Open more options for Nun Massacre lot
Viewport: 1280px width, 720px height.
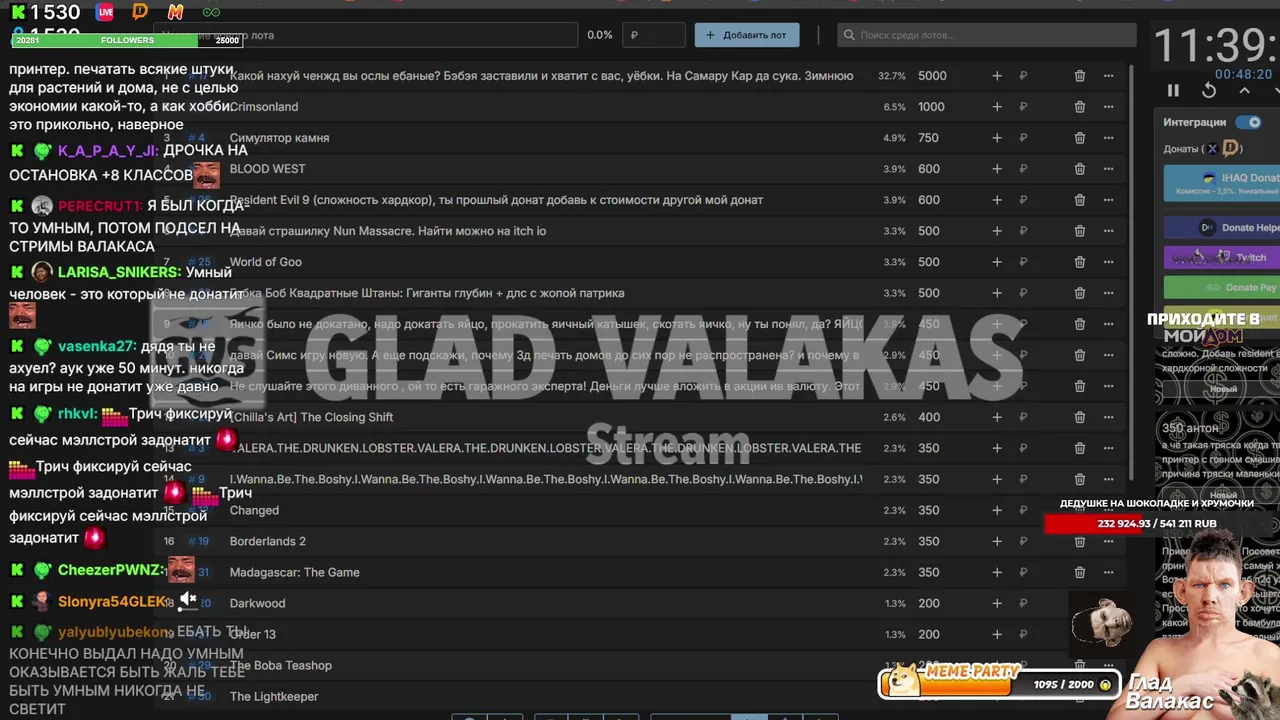coord(1108,231)
